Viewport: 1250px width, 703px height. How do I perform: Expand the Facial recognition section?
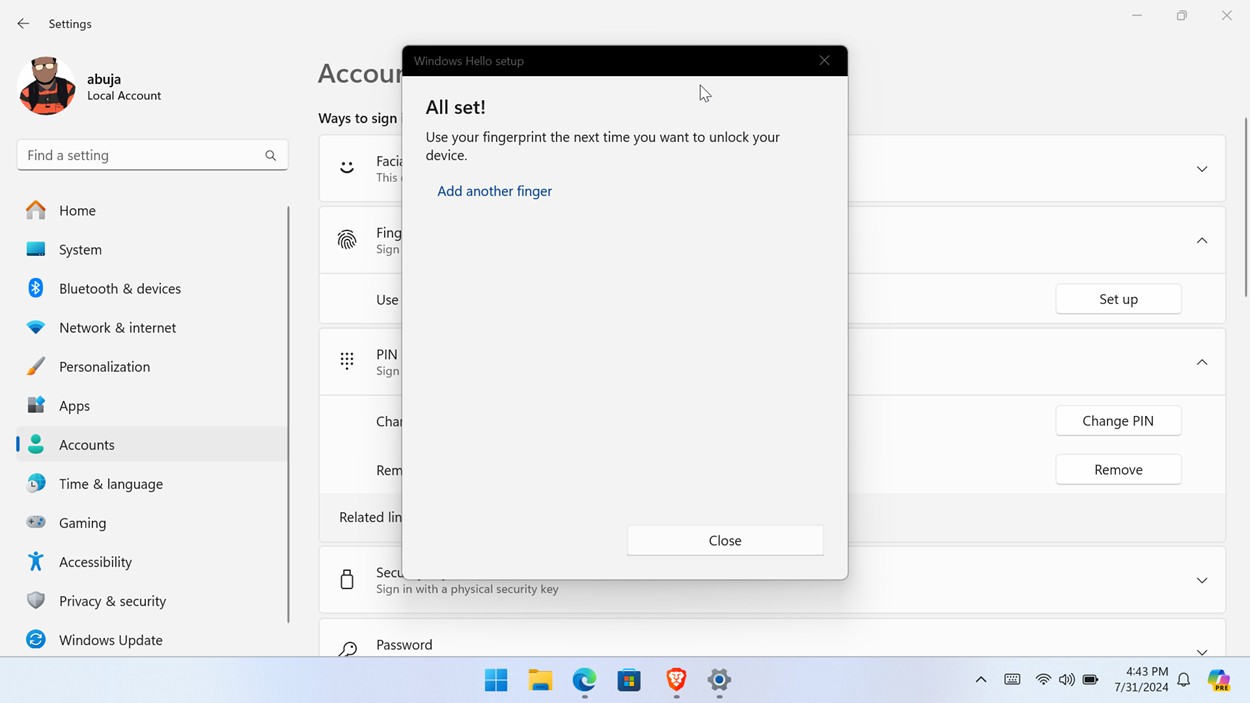(1201, 168)
